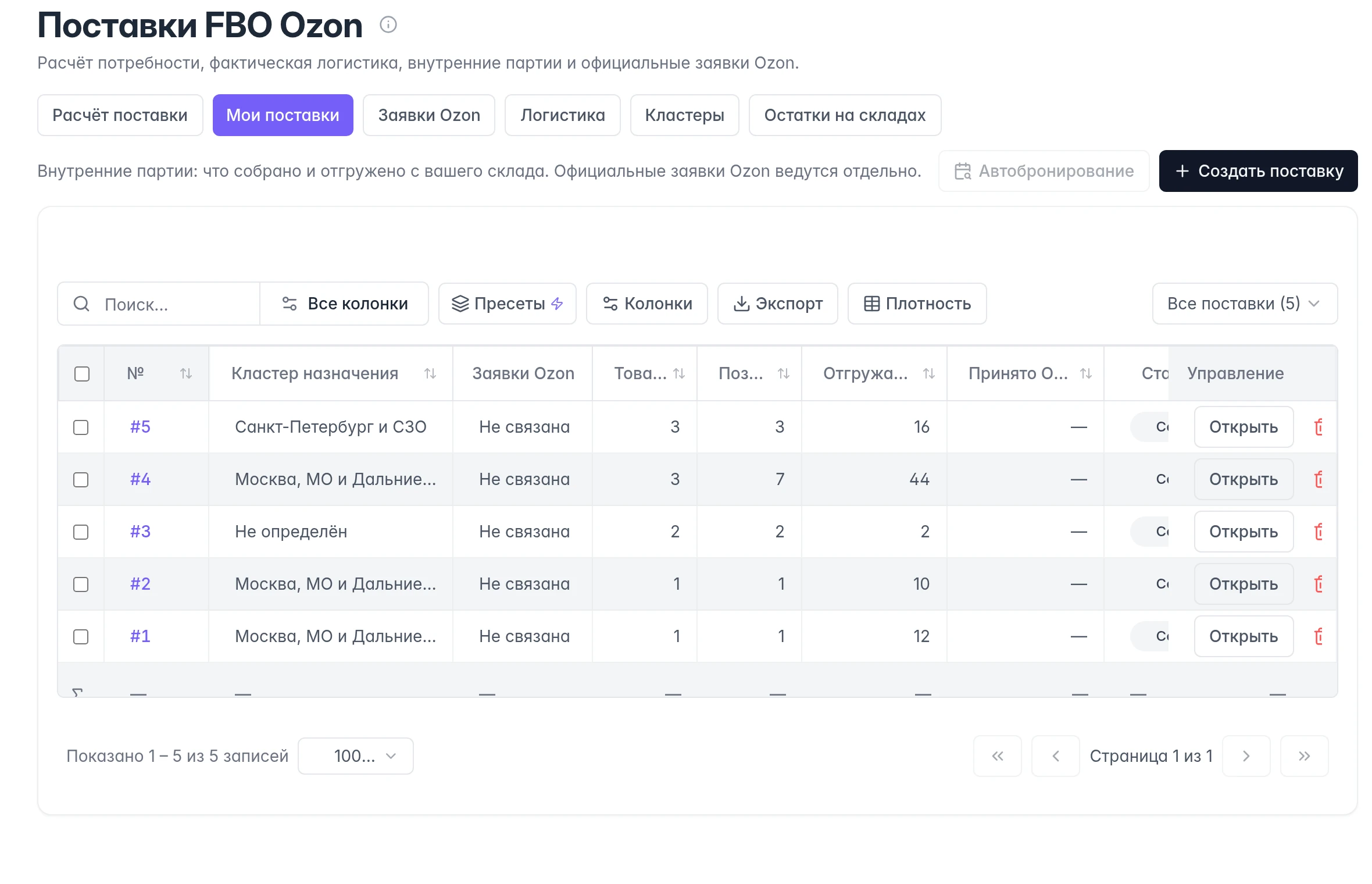Screen dimensions: 1372x884
Task: Open Остатки на складах tab
Action: 845,115
